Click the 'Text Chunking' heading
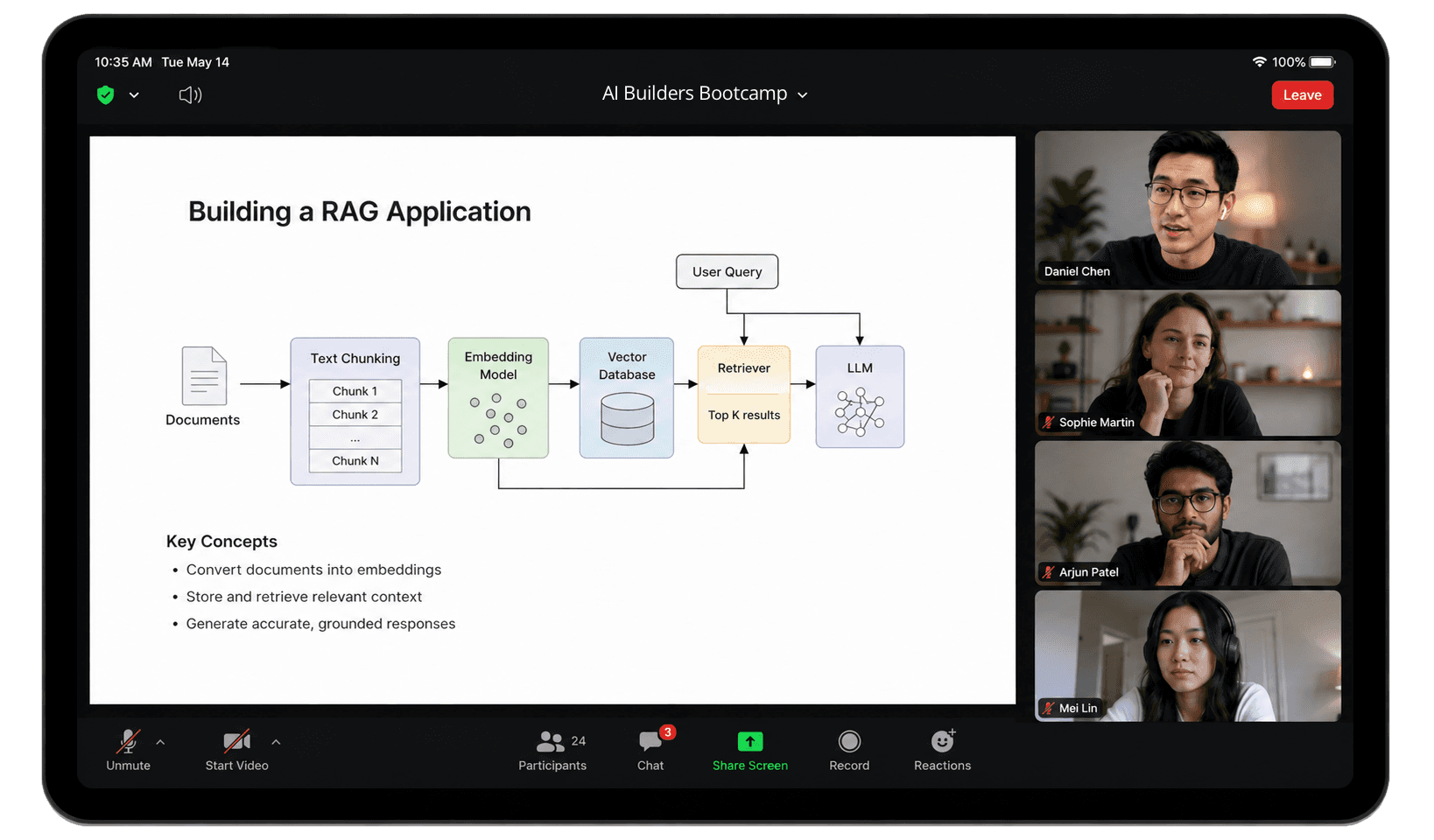This screenshot has width=1434, height=840. coord(355,359)
